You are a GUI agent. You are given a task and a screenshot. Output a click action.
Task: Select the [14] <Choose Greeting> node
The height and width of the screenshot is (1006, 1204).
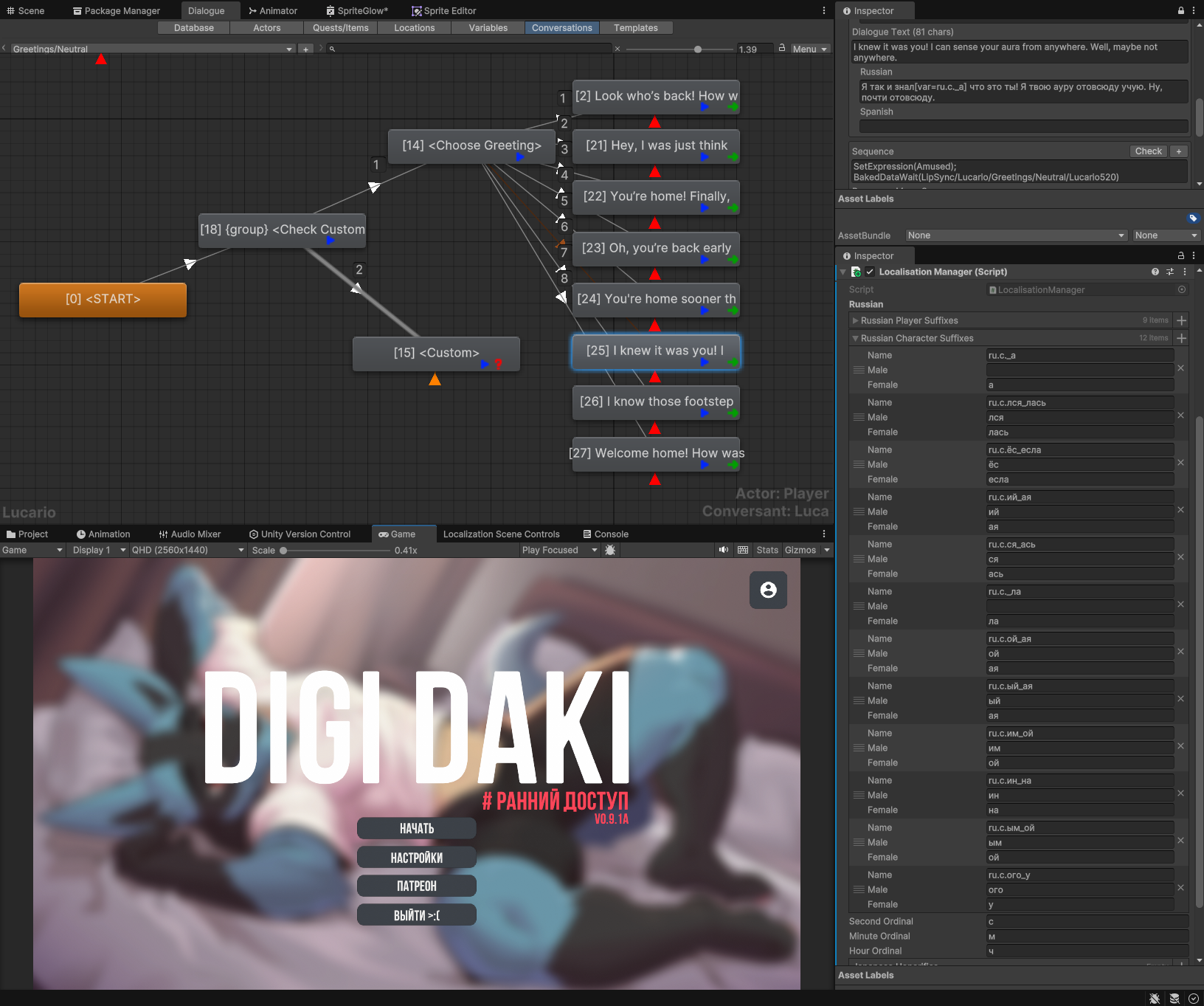point(472,146)
